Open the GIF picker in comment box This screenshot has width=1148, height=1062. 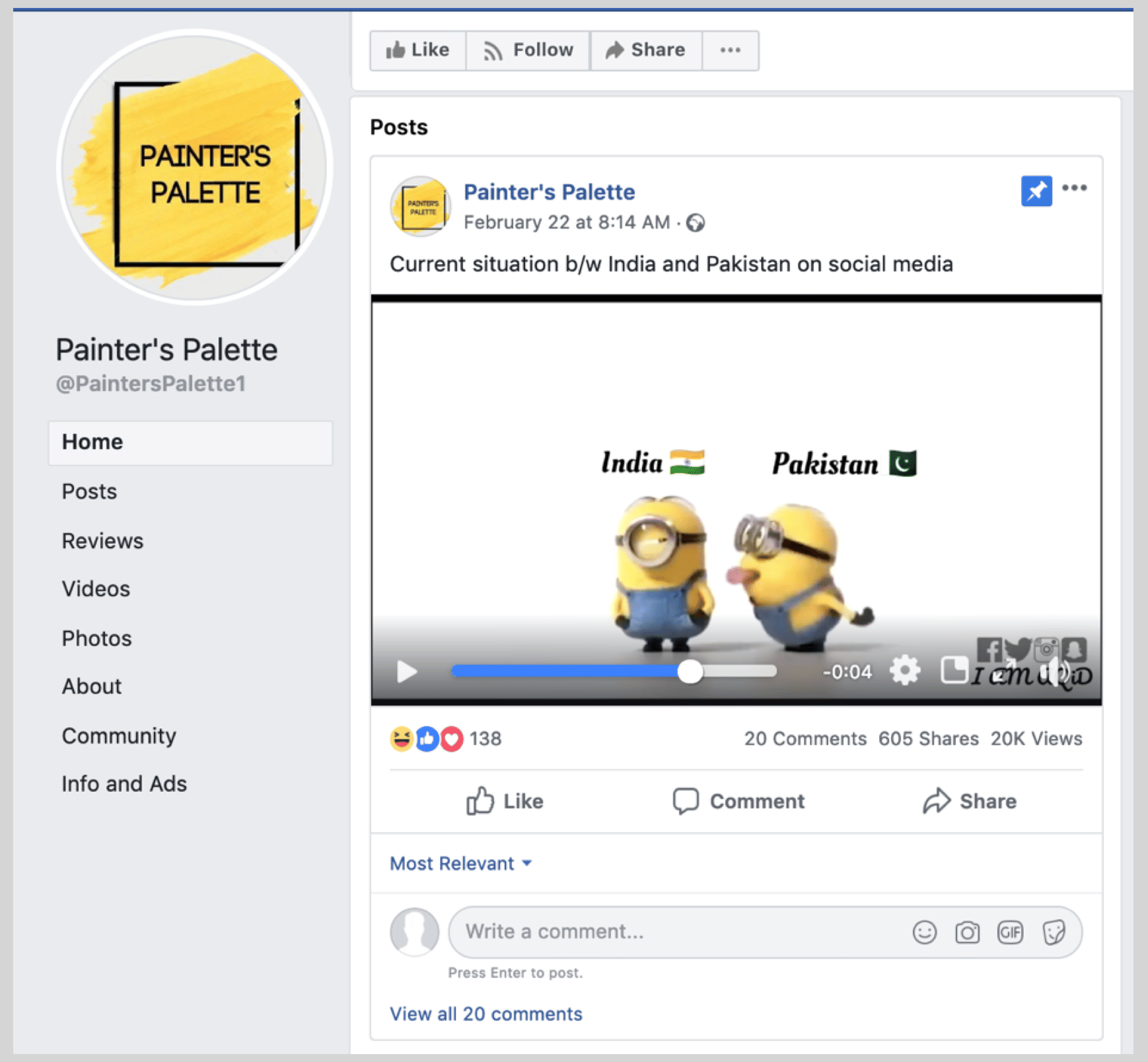coord(1010,932)
